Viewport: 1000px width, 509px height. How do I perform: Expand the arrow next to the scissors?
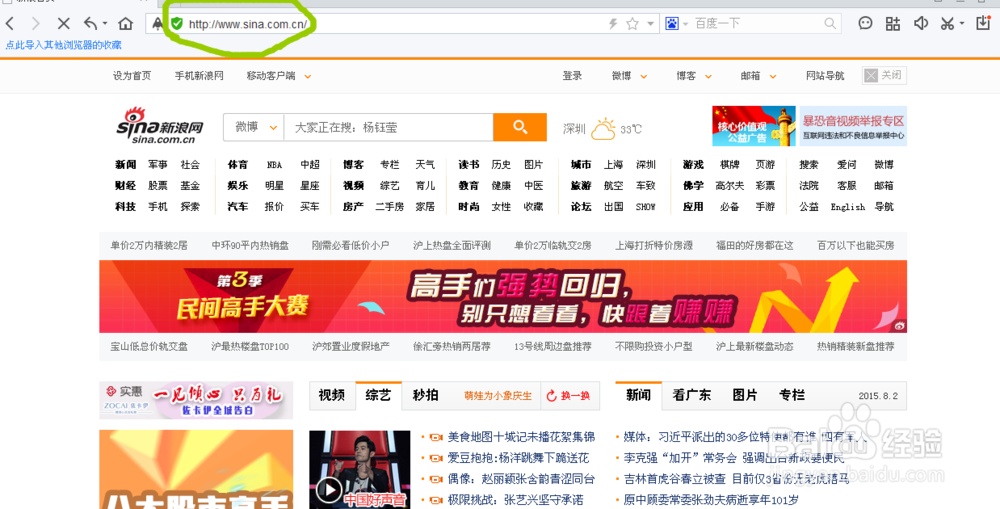click(x=960, y=25)
